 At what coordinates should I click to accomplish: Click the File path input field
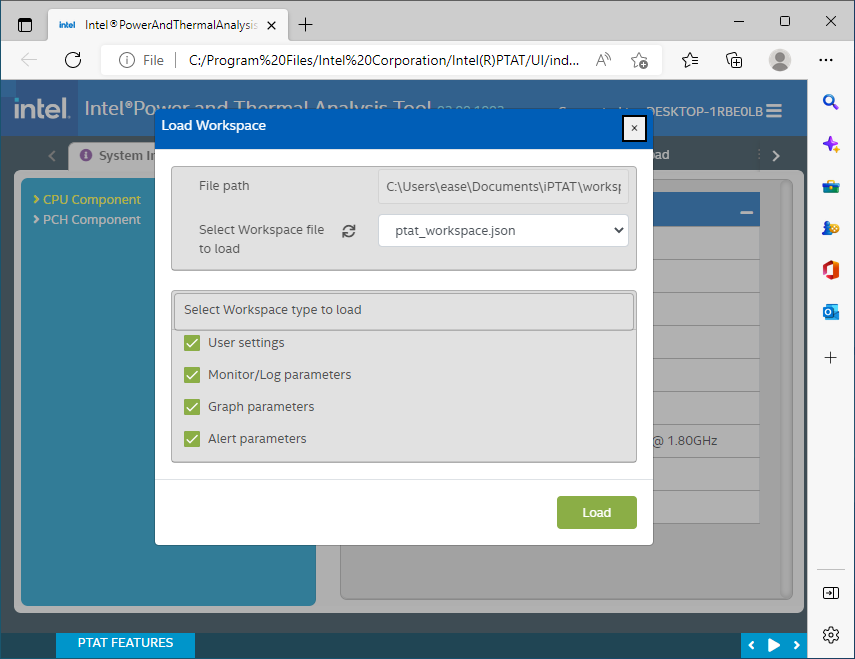tap(503, 186)
